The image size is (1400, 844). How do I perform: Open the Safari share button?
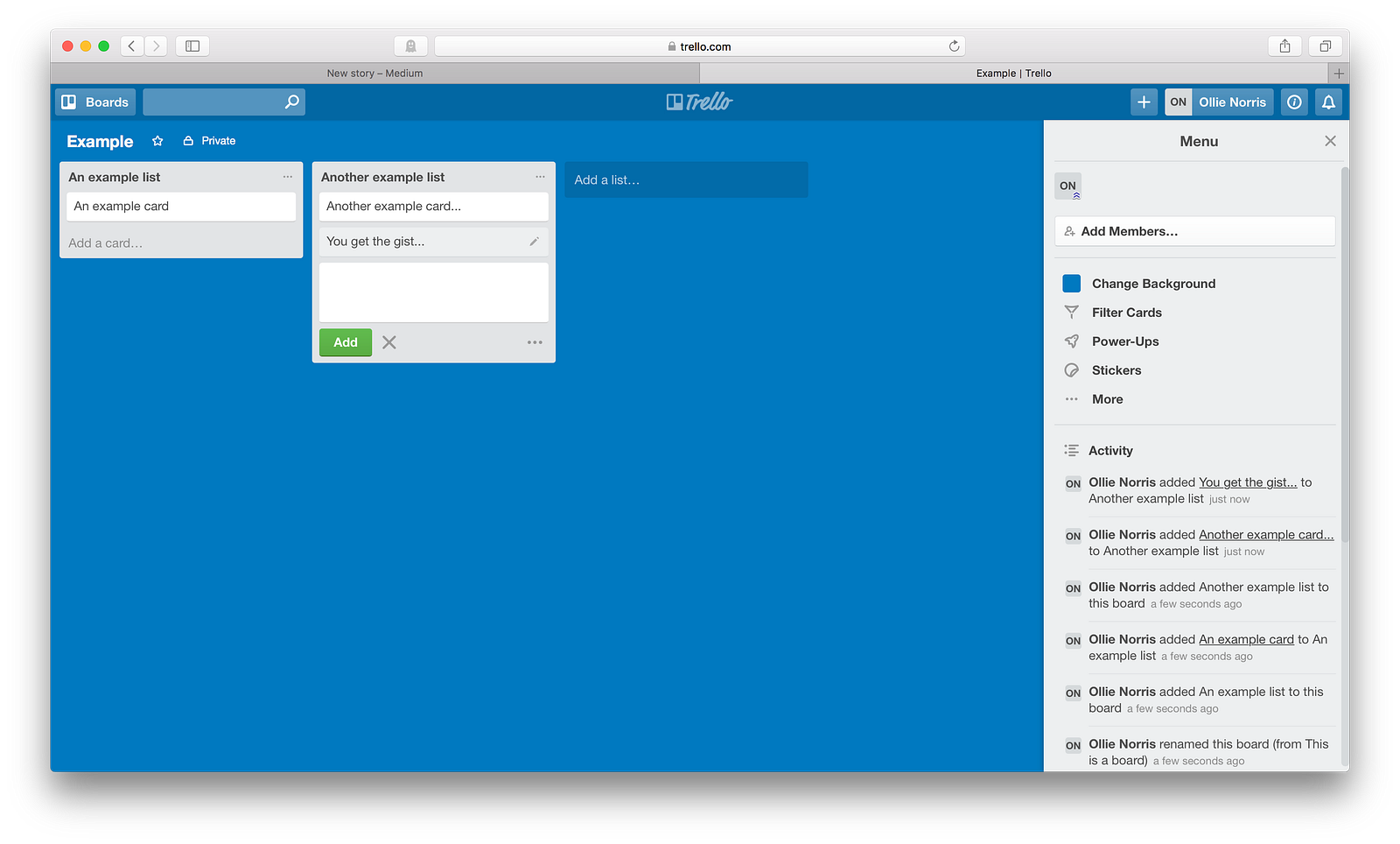pyautogui.click(x=1284, y=46)
